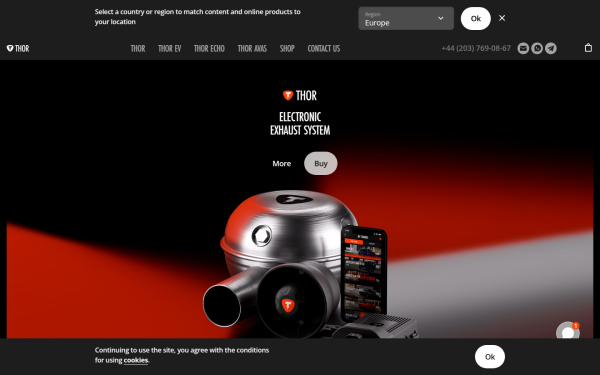Click the Buy button
This screenshot has width=600, height=375.
point(321,163)
